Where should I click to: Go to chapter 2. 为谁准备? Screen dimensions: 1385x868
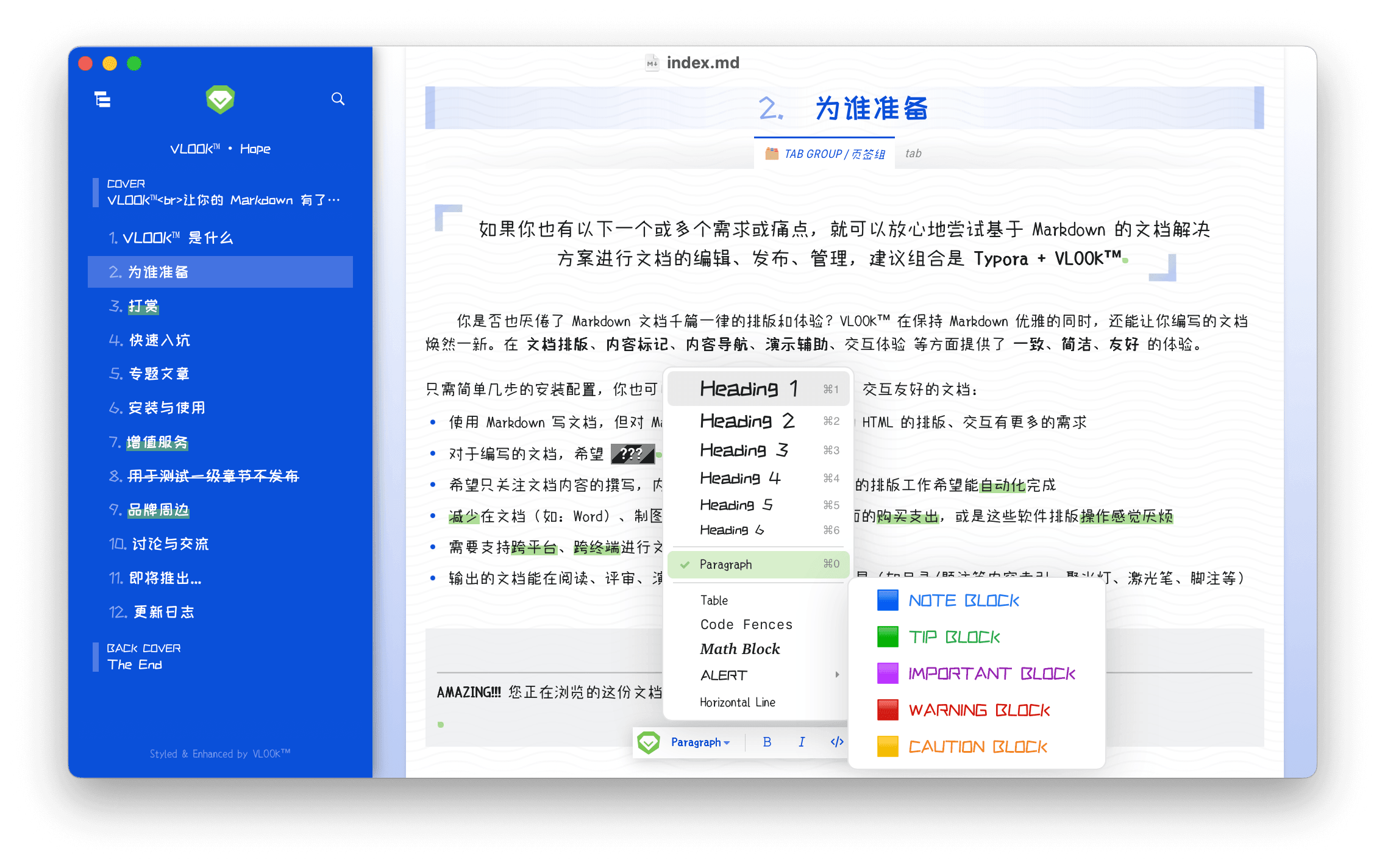tap(220, 272)
